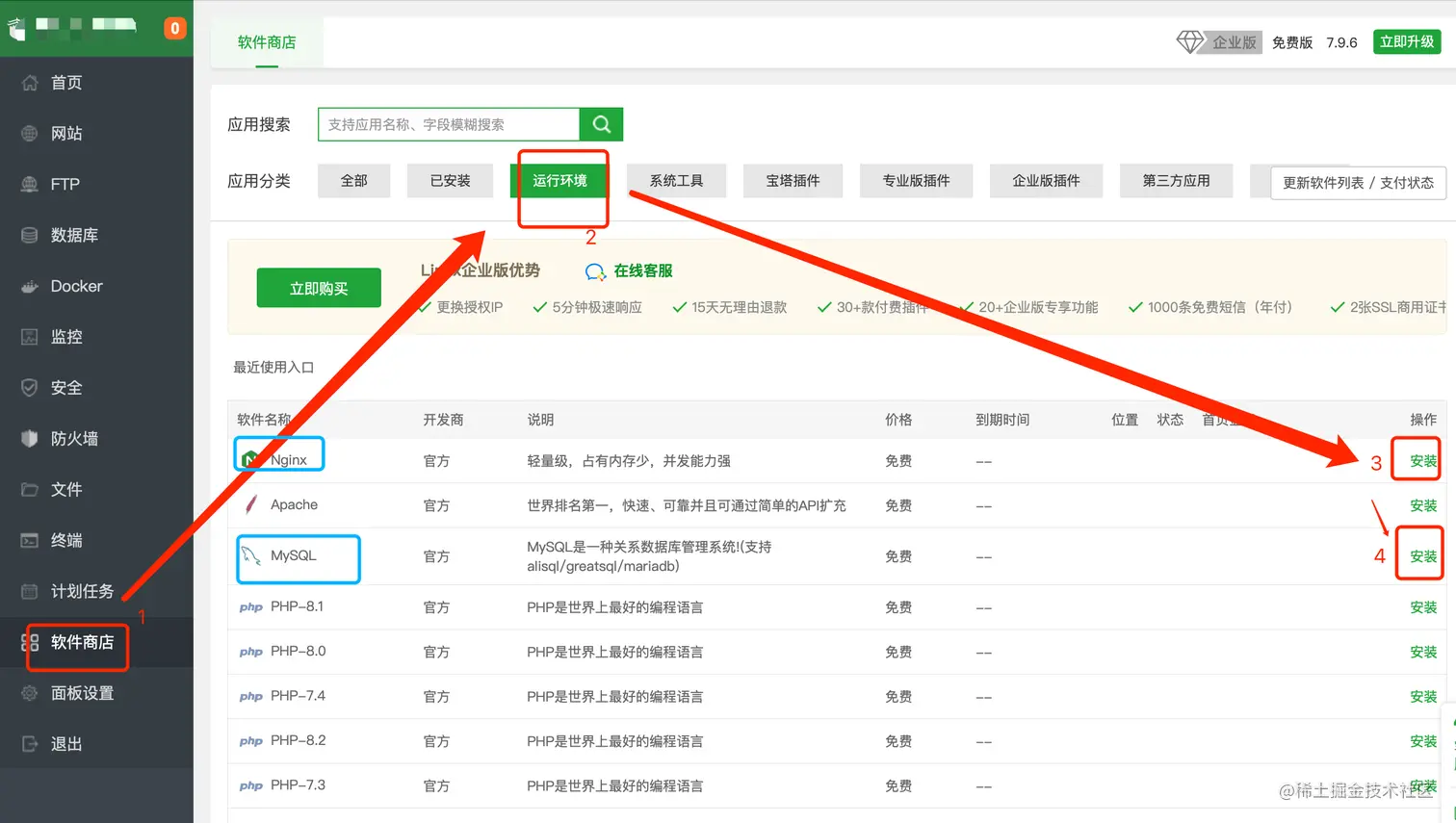
Task: Click the php icon beside PHP-7.3
Action: [251, 785]
